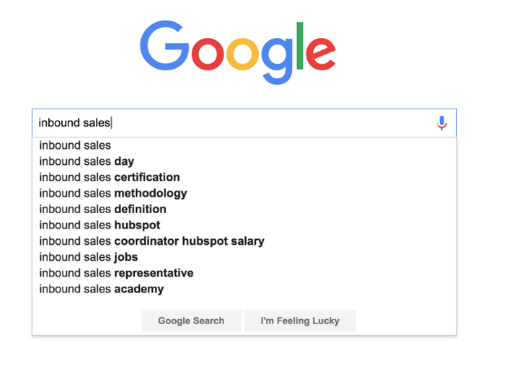Click the voice search microphone icon
This screenshot has height=371, width=519.
442,123
